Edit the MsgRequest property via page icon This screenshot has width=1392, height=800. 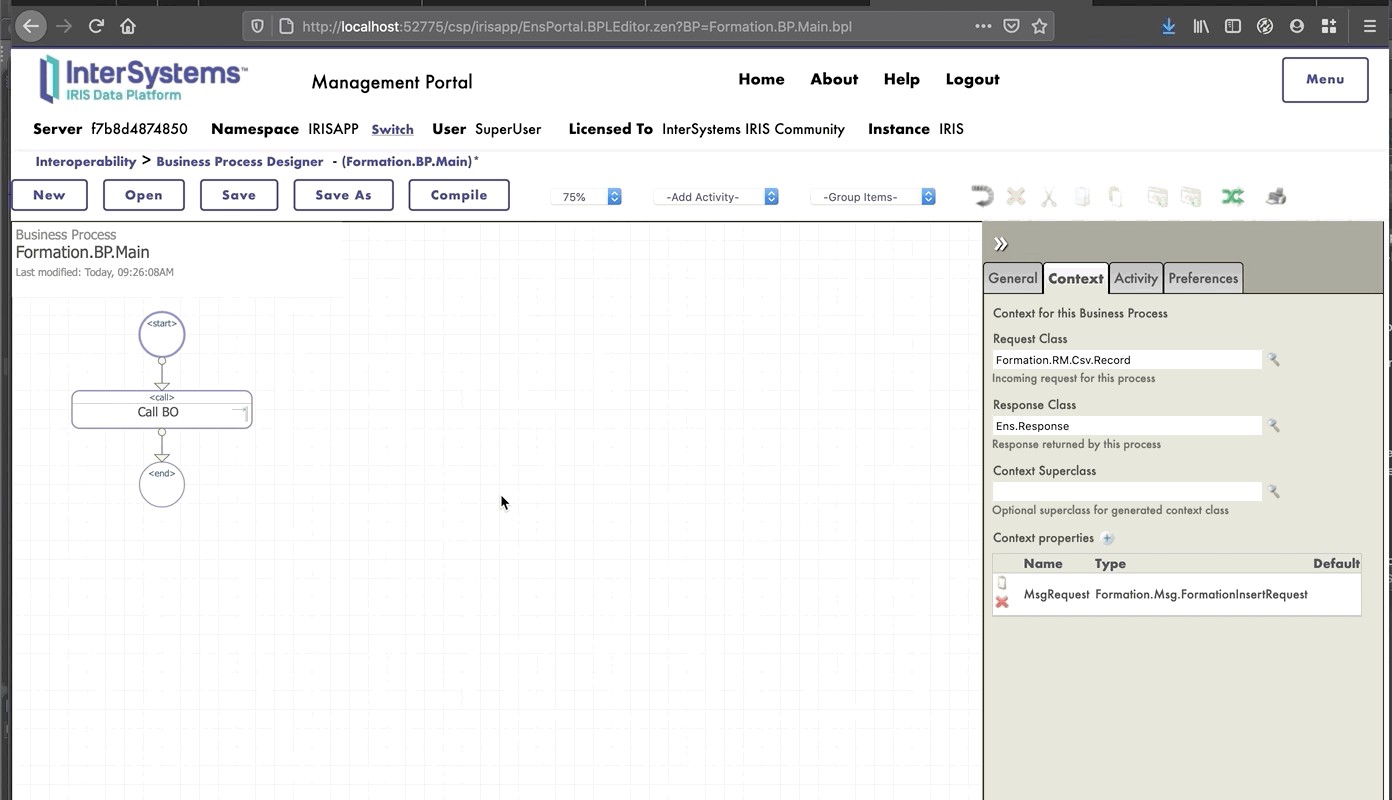(x=1002, y=583)
